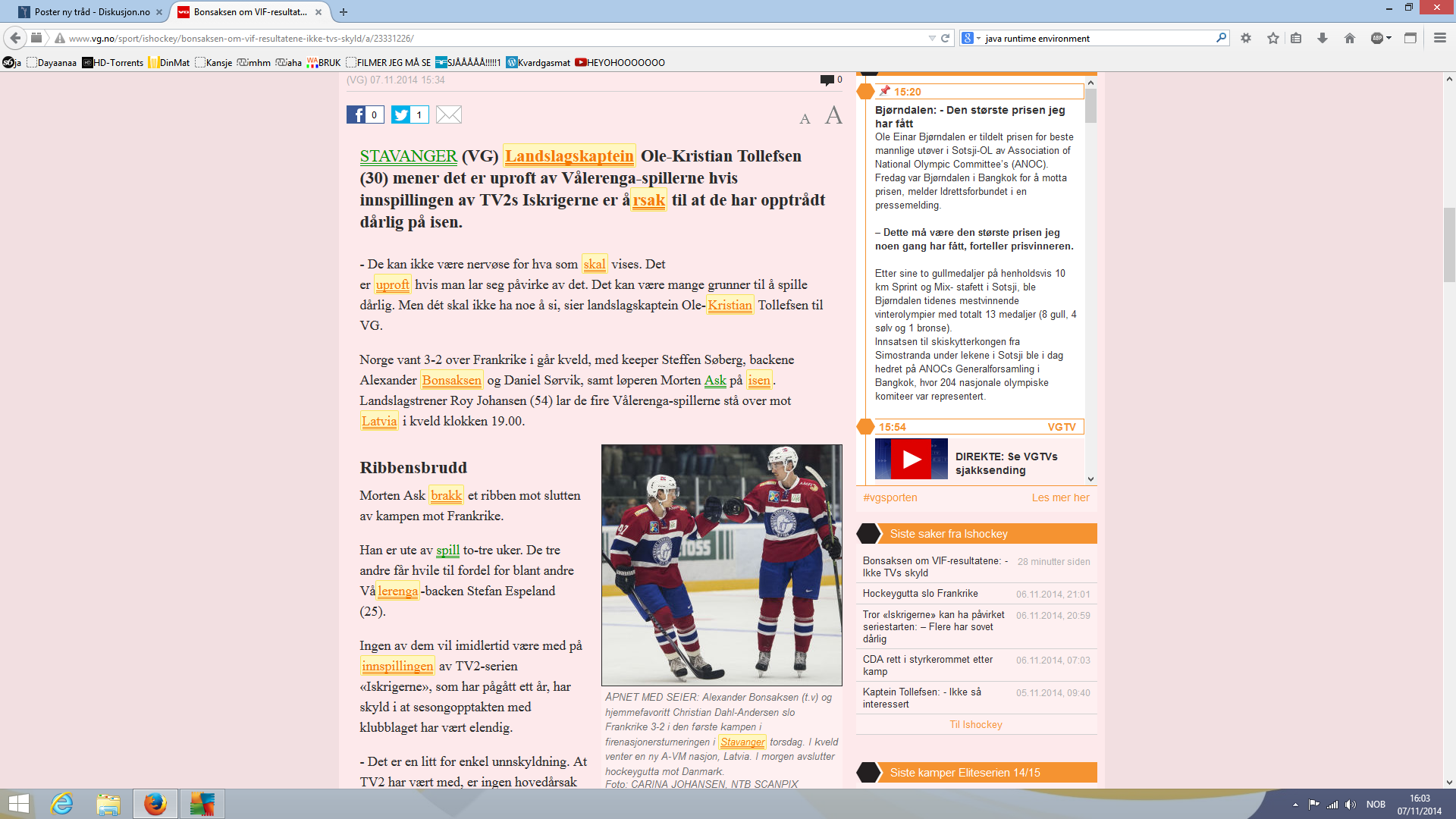Open the HEYOHOOOOOOO YouTube bookmark
This screenshot has width=1456, height=819.
coord(620,63)
